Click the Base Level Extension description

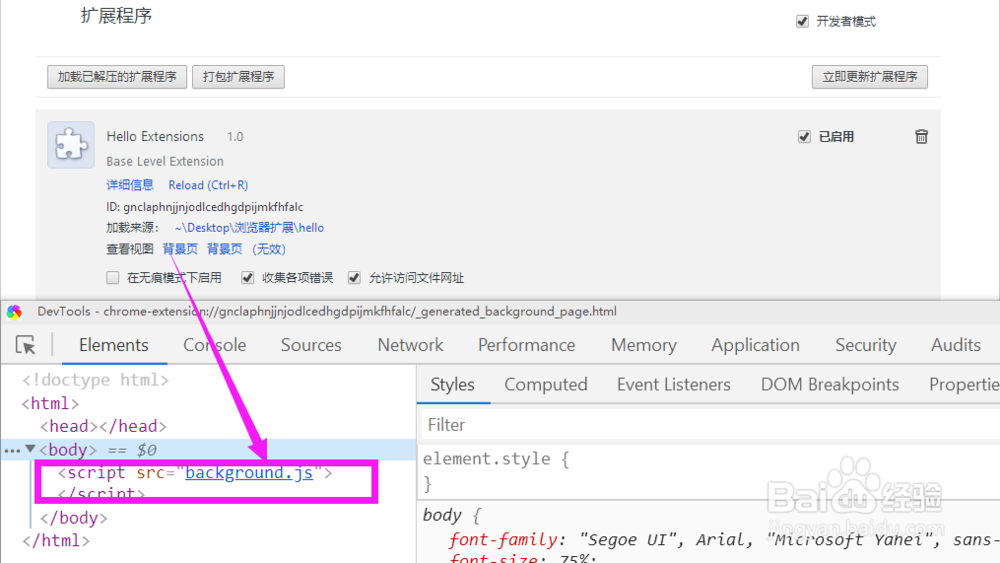165,161
